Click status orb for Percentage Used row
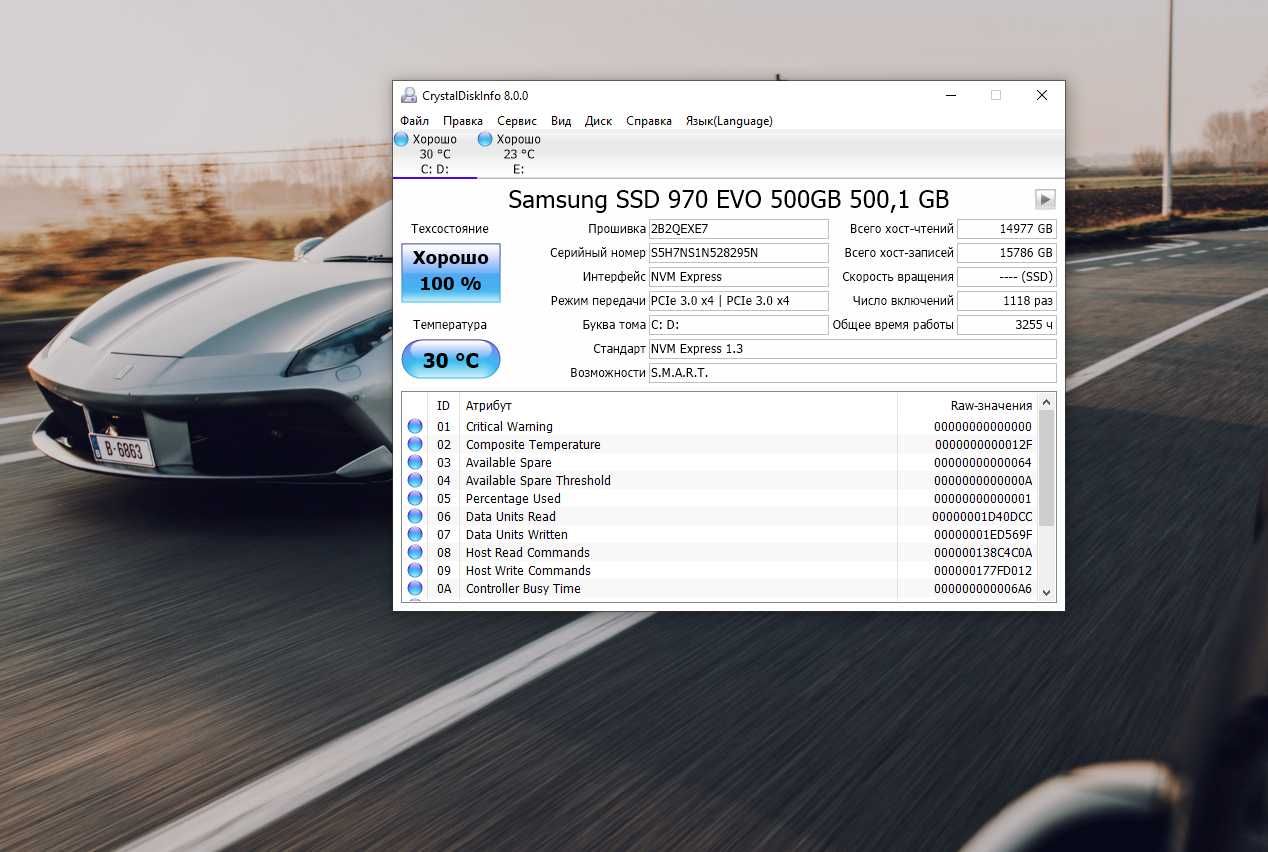The width and height of the screenshot is (1268, 852). coord(415,499)
